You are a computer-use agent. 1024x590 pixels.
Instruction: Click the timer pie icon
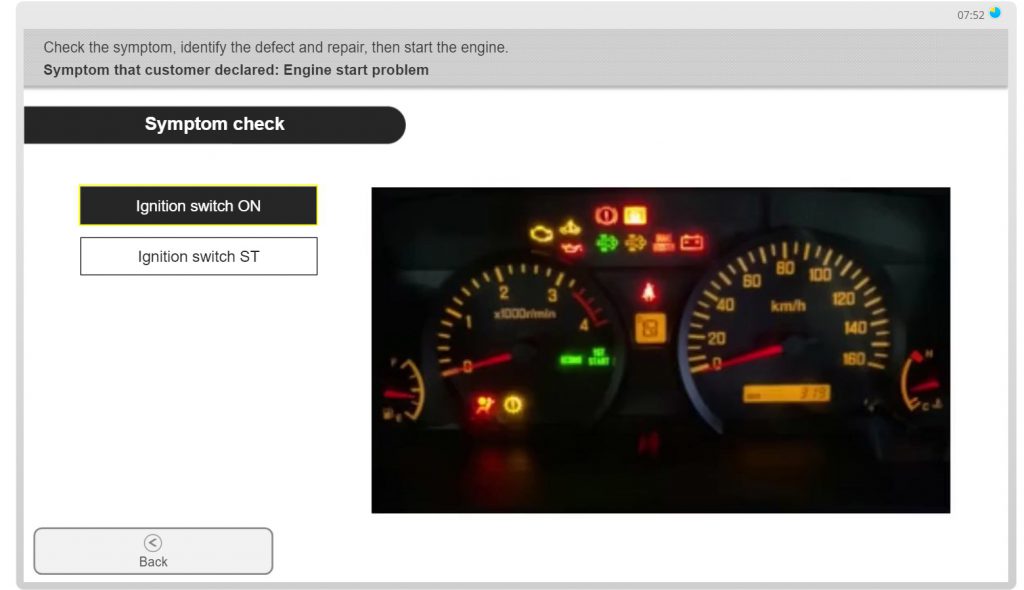[995, 14]
